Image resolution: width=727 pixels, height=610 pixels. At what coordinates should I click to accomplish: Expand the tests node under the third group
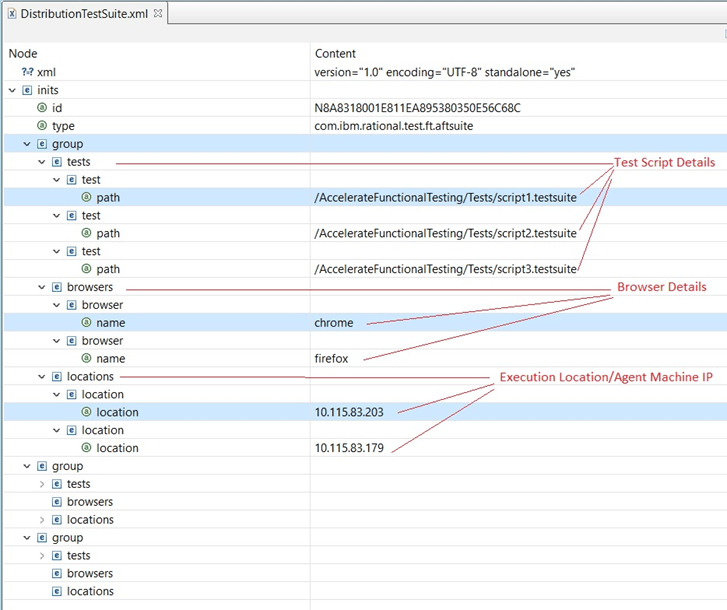click(42, 555)
